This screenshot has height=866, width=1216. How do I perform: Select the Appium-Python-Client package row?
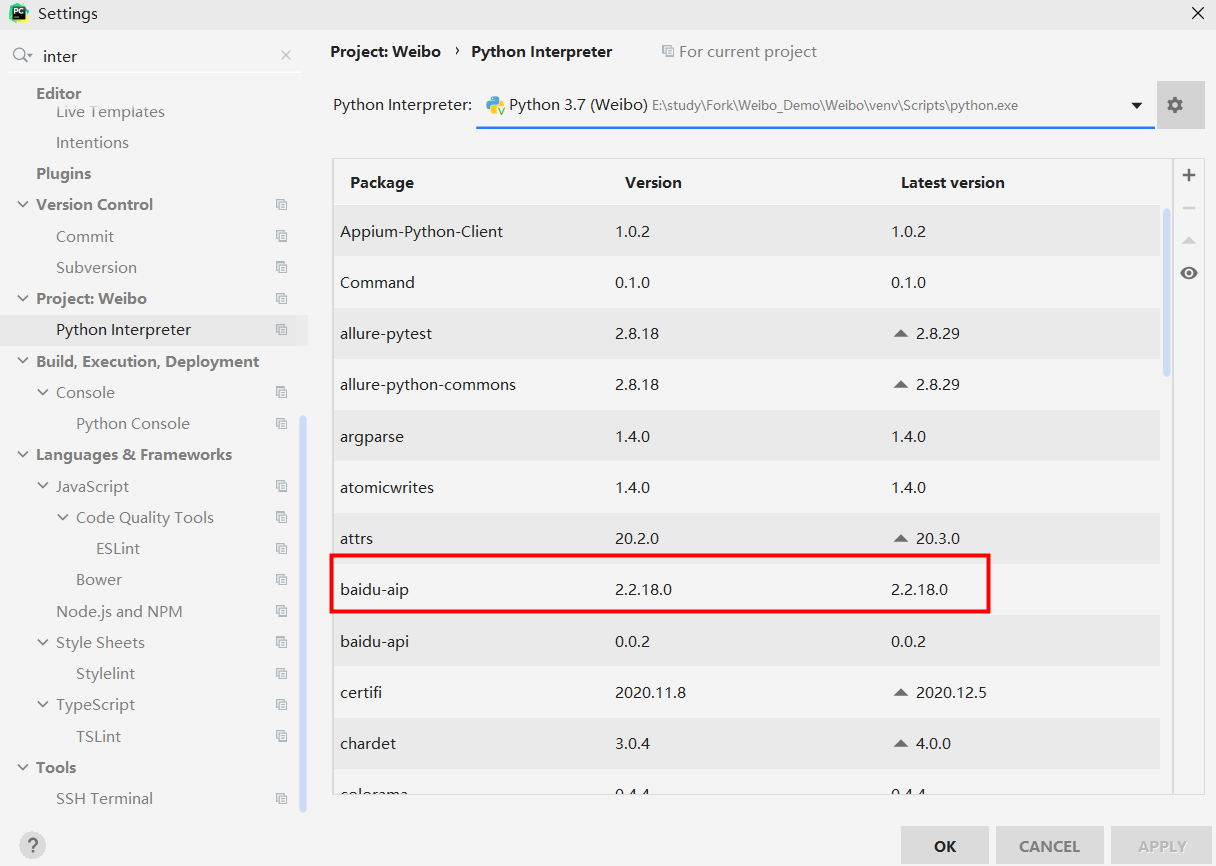[747, 231]
